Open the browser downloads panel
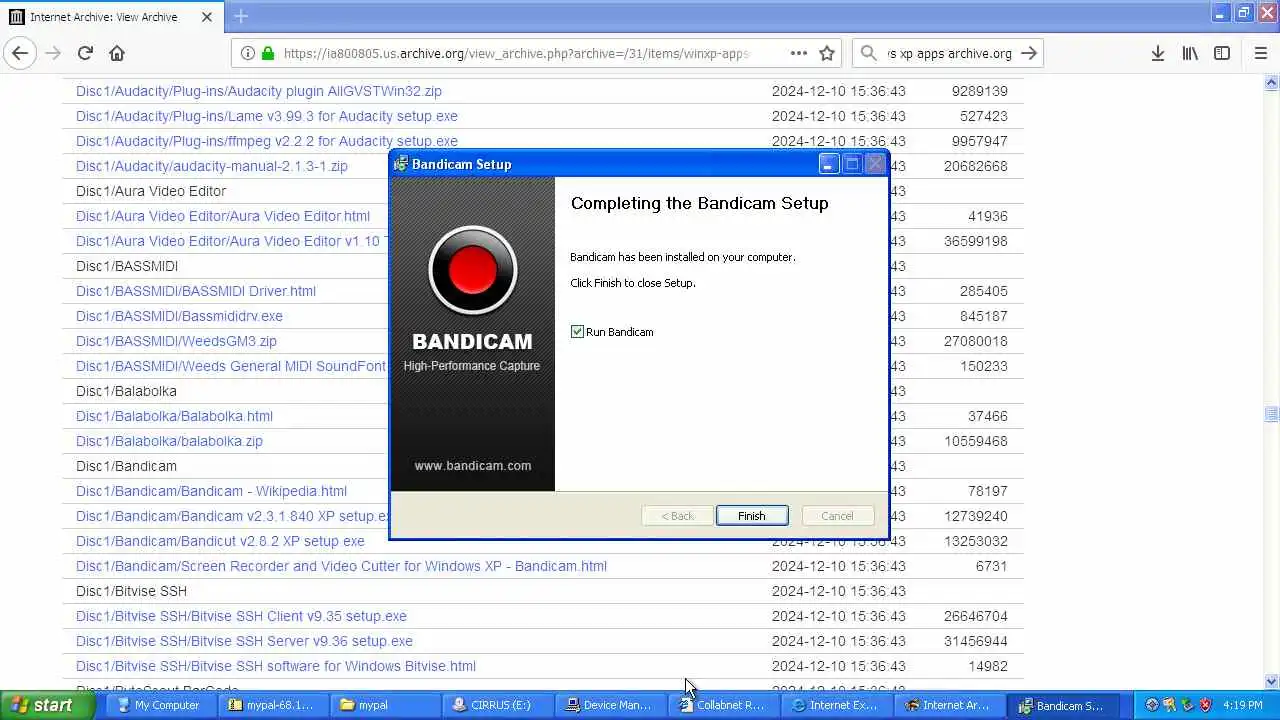 pos(1158,53)
